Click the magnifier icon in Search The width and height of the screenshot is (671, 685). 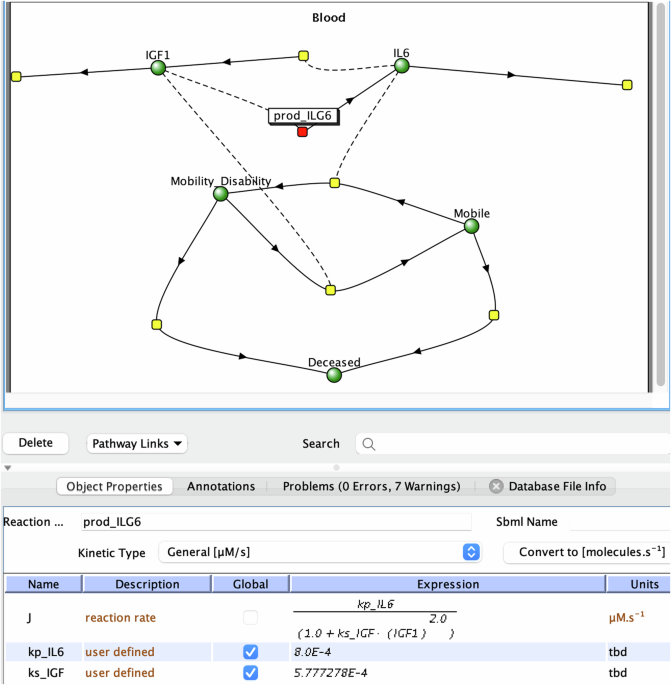click(x=367, y=444)
